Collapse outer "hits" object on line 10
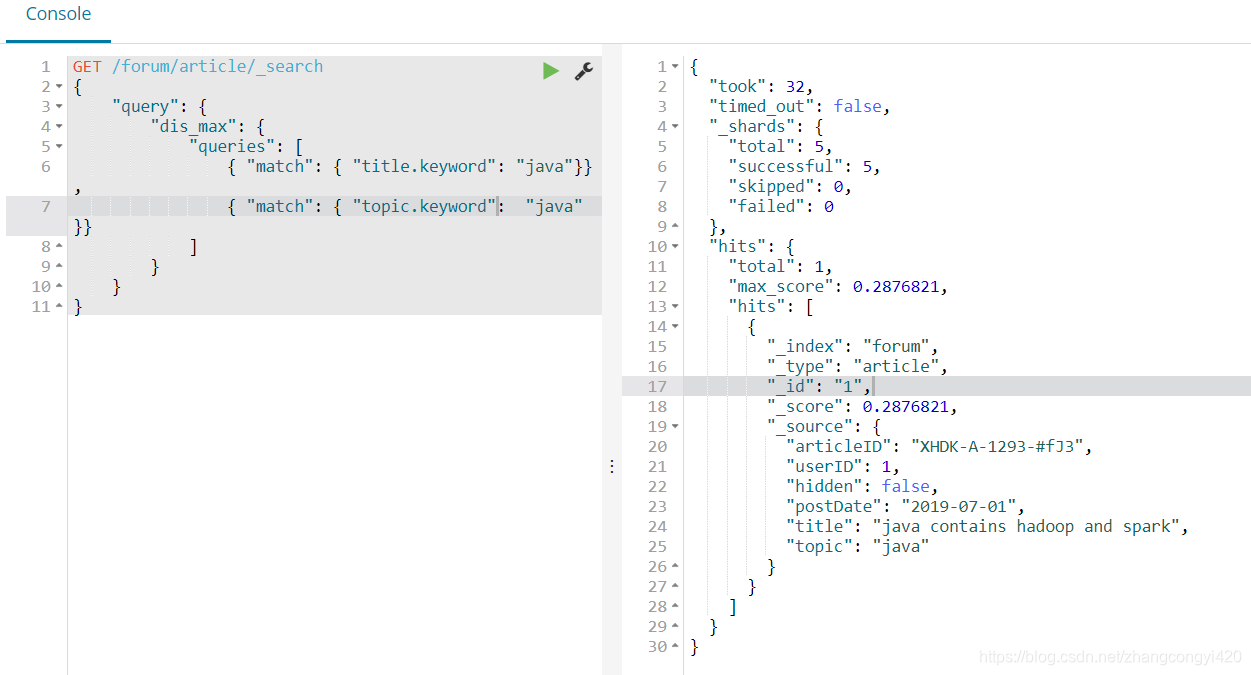The width and height of the screenshot is (1251, 675). coord(676,247)
